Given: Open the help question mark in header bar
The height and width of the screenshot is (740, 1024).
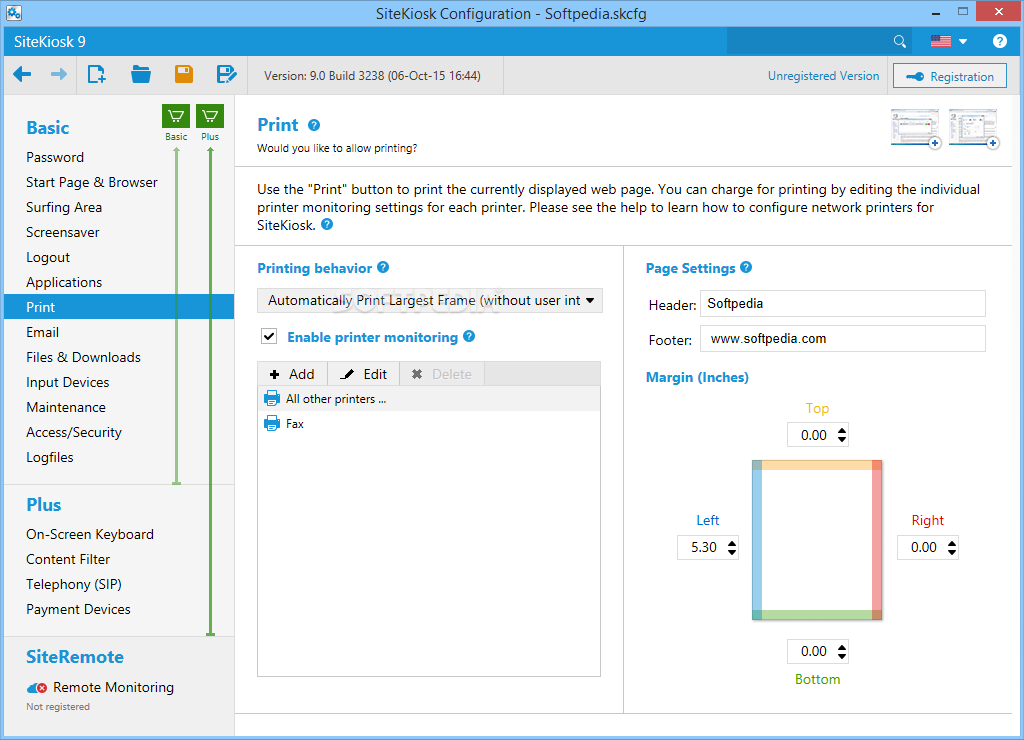Looking at the screenshot, I should click(999, 41).
